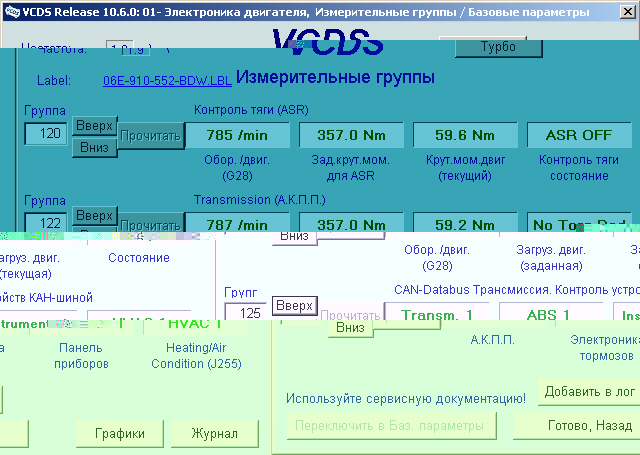Select the HVAC 1 value field

[x=195, y=326]
